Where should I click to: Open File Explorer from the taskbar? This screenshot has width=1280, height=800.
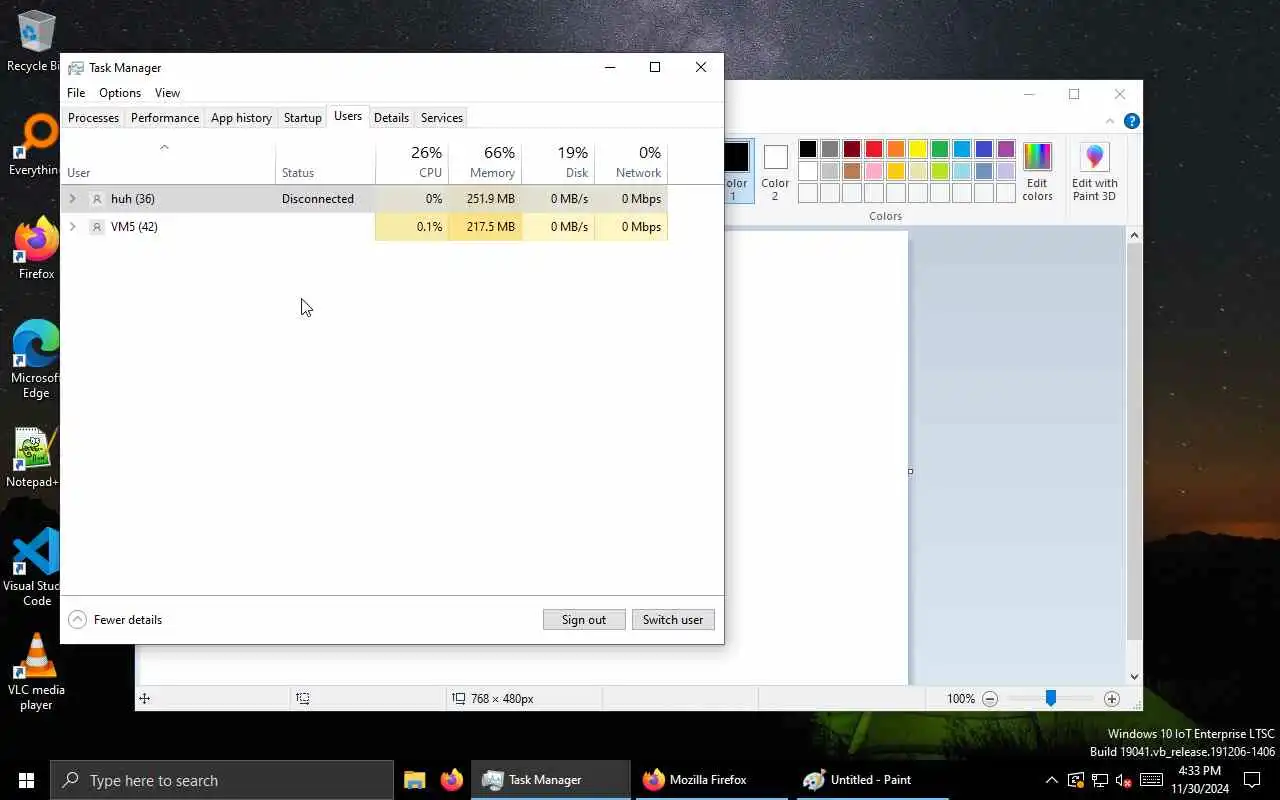click(x=415, y=780)
